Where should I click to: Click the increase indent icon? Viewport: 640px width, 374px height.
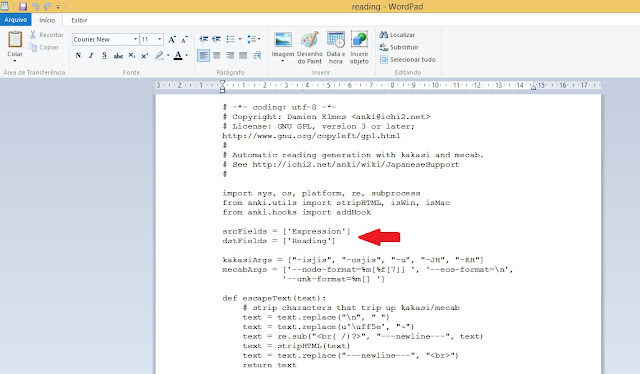[216, 39]
